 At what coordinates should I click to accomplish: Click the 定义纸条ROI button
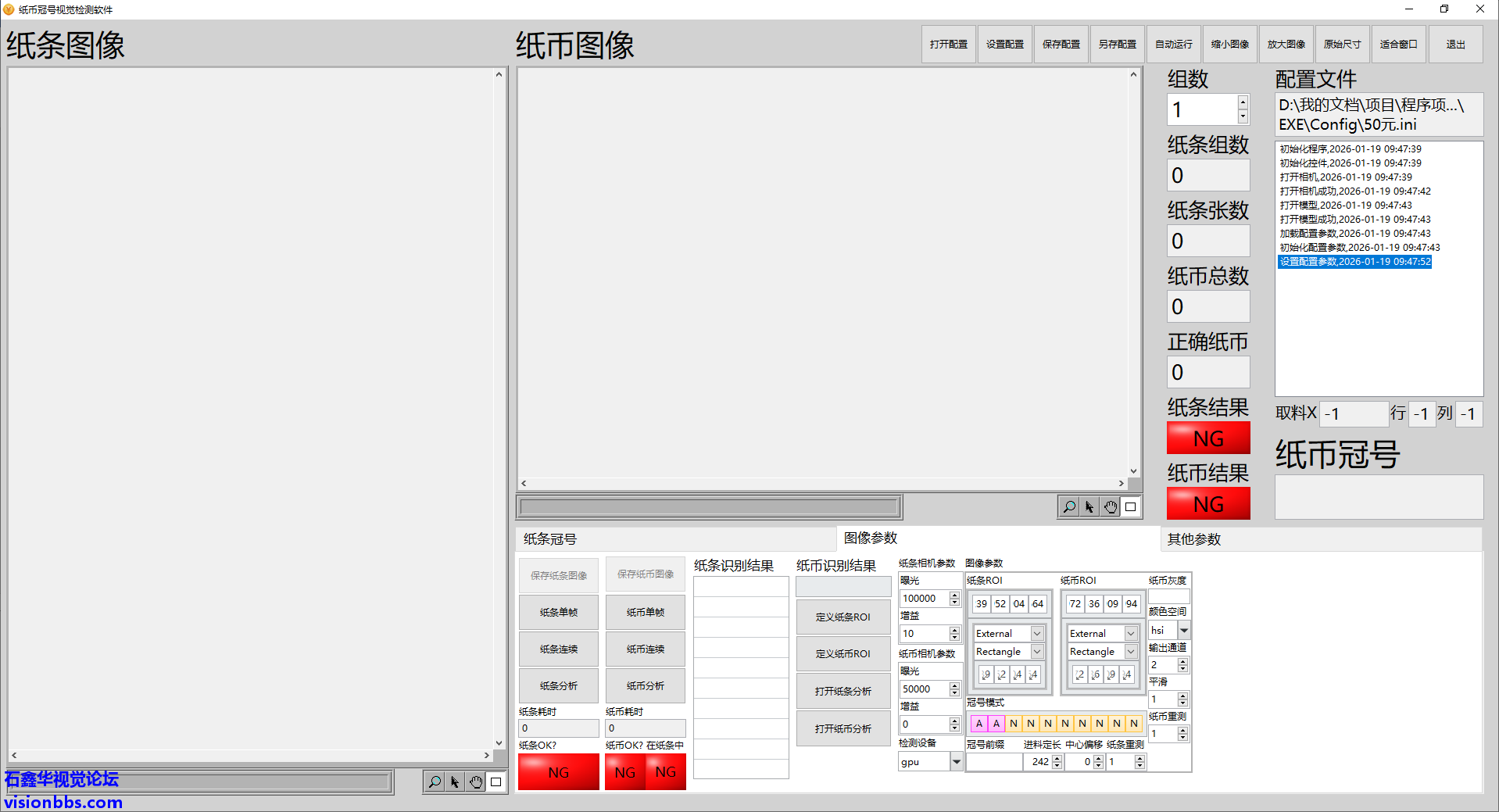click(x=843, y=617)
